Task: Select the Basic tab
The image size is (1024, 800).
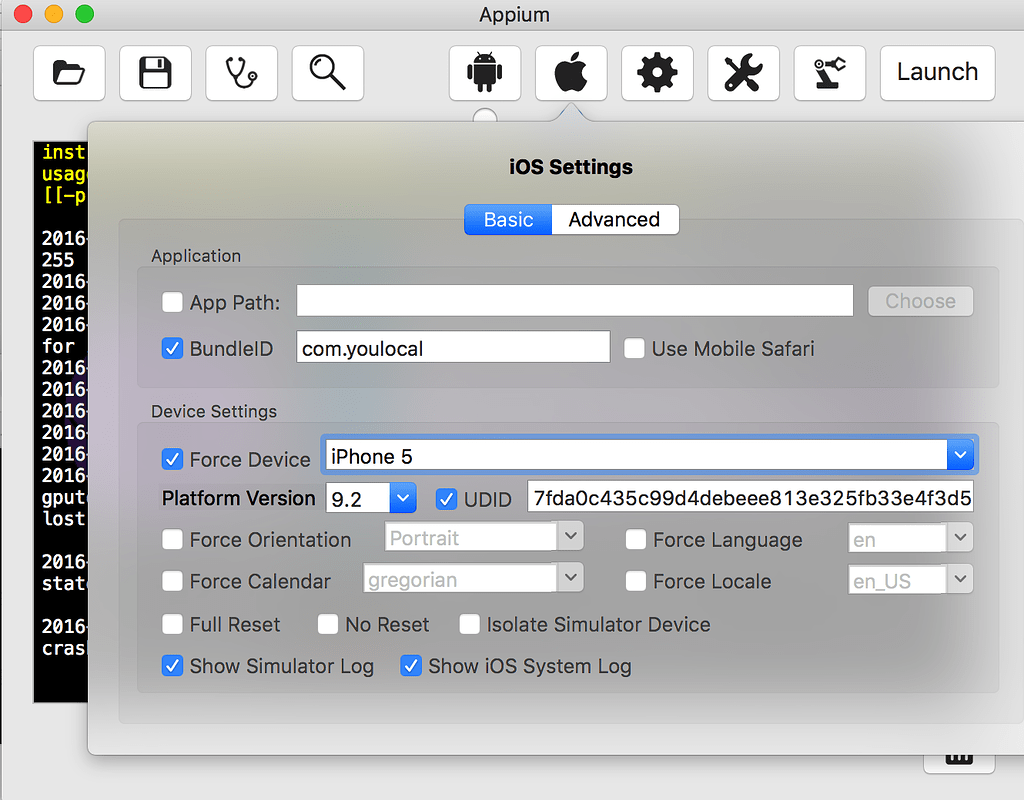Action: tap(507, 219)
